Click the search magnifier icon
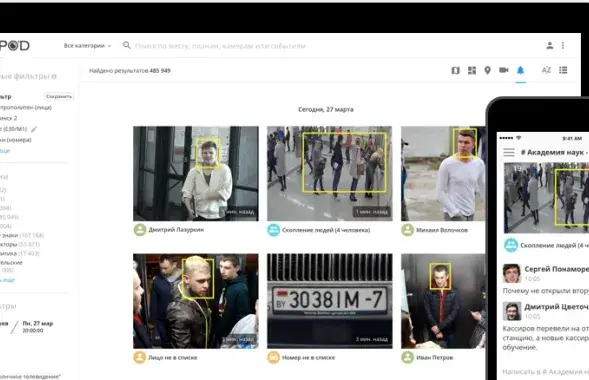589x380 pixels. pos(127,45)
